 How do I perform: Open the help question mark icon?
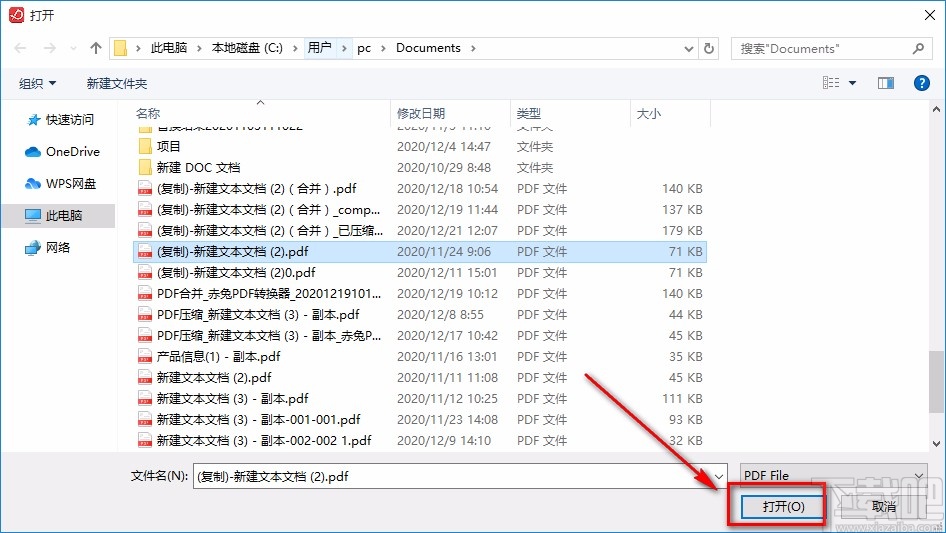coord(921,83)
